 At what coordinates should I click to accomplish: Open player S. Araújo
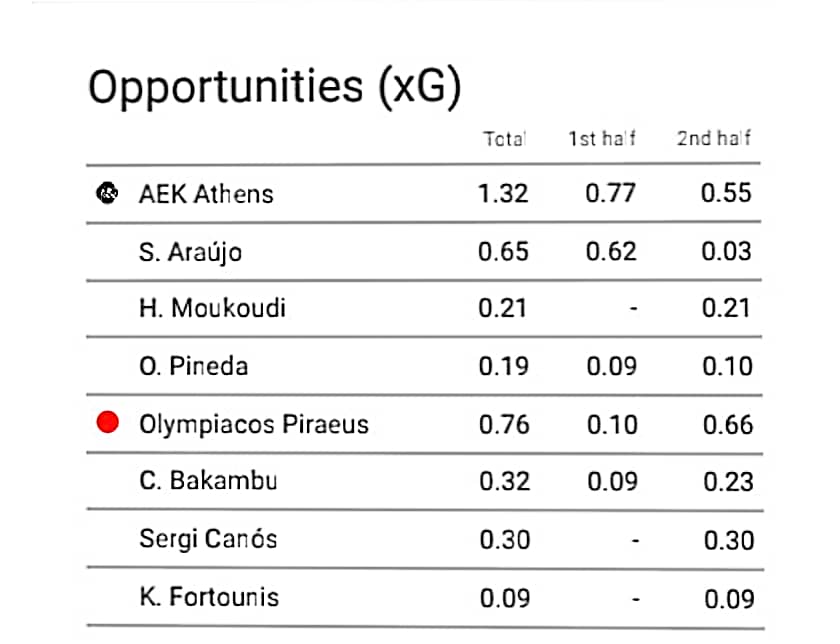click(x=190, y=252)
